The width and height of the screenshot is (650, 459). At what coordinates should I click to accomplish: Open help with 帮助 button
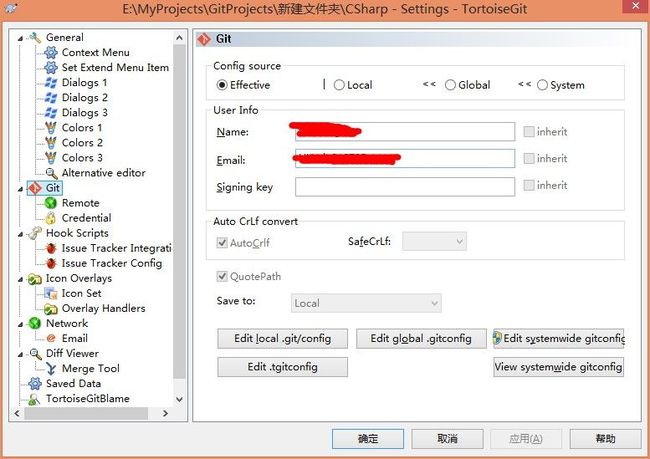[606, 439]
